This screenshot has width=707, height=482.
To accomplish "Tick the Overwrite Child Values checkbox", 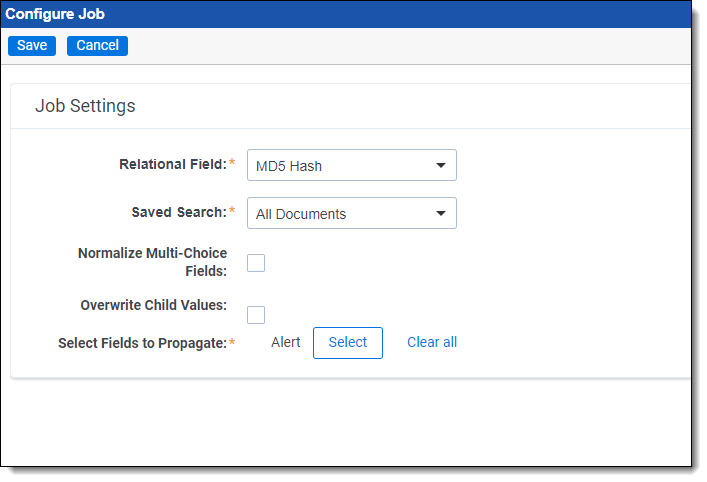I will 256,315.
